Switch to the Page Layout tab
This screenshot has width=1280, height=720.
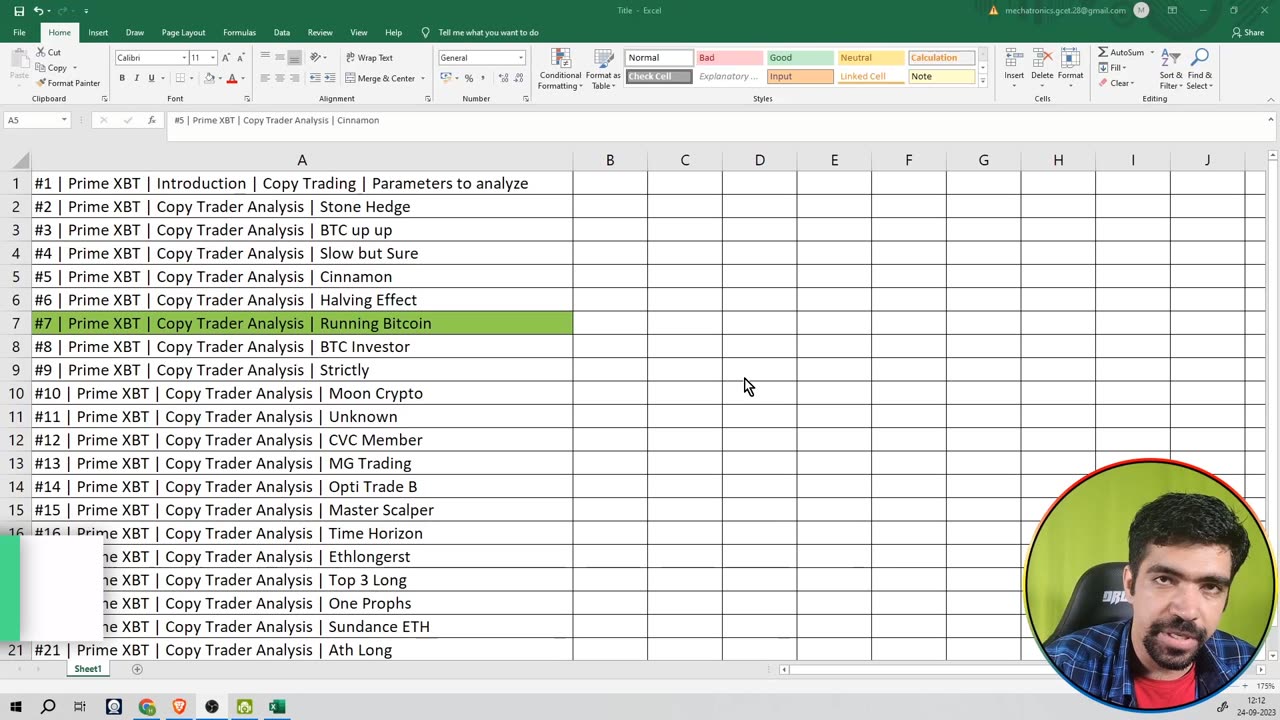pos(183,32)
